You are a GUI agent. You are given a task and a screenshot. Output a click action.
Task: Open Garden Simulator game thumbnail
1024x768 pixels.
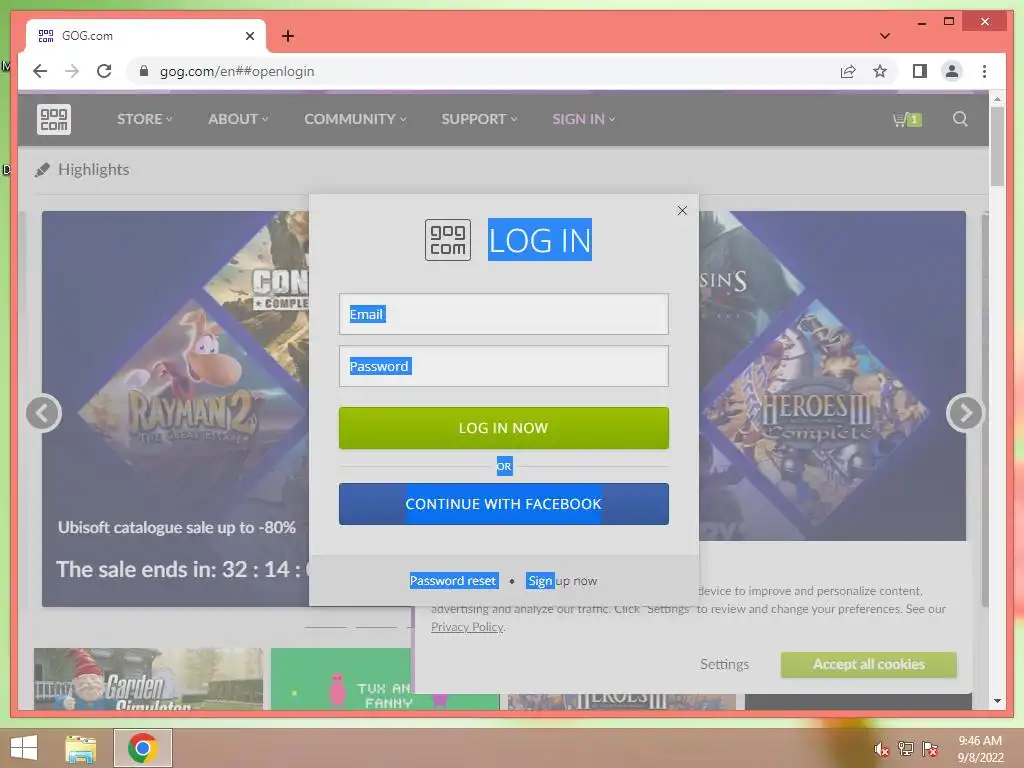coord(148,679)
